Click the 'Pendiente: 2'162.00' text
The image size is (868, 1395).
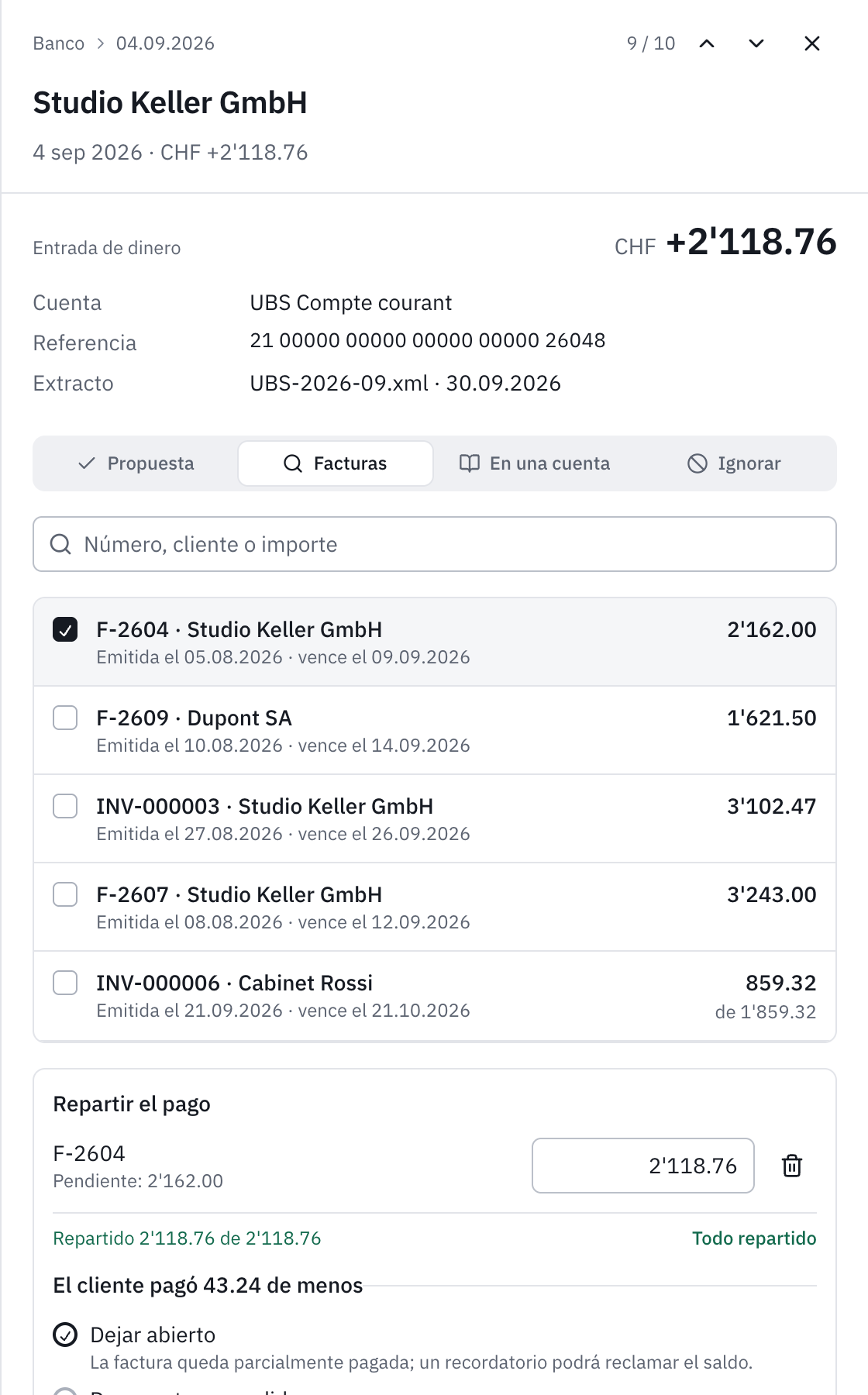point(138,1181)
